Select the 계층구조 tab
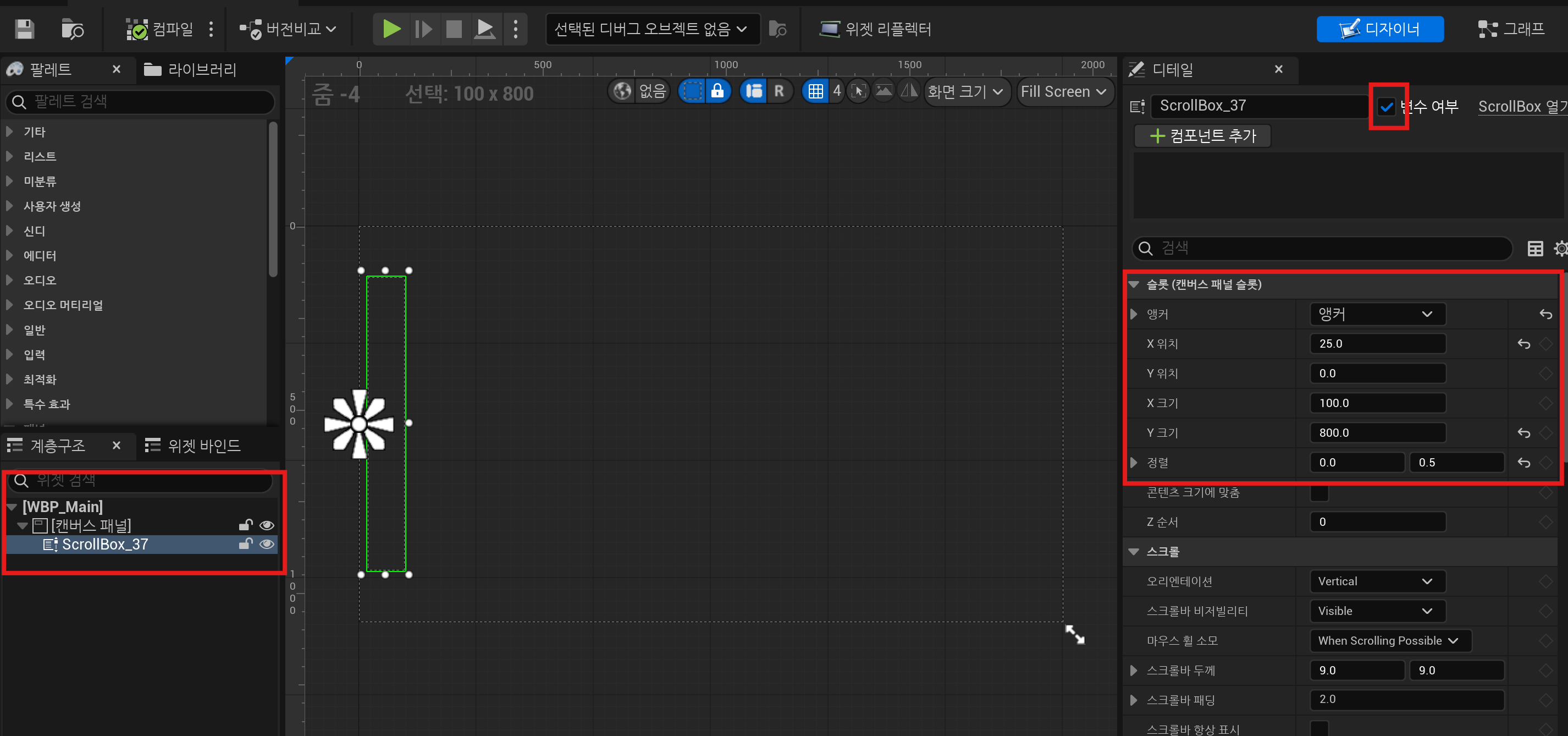Image resolution: width=1568 pixels, height=736 pixels. tap(57, 446)
